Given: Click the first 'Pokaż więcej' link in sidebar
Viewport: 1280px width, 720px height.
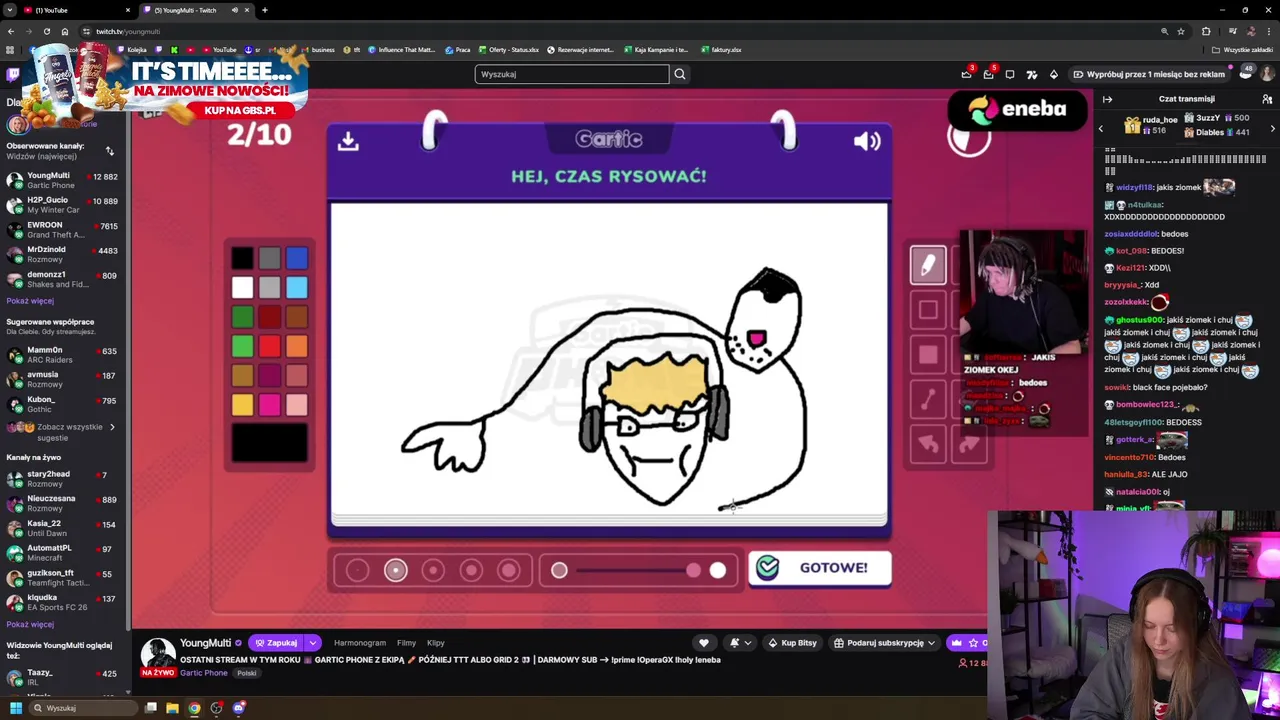Looking at the screenshot, I should point(30,301).
